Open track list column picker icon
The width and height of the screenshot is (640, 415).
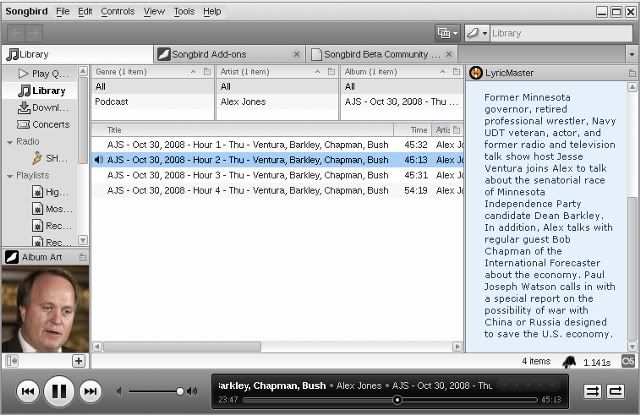pyautogui.click(x=457, y=130)
